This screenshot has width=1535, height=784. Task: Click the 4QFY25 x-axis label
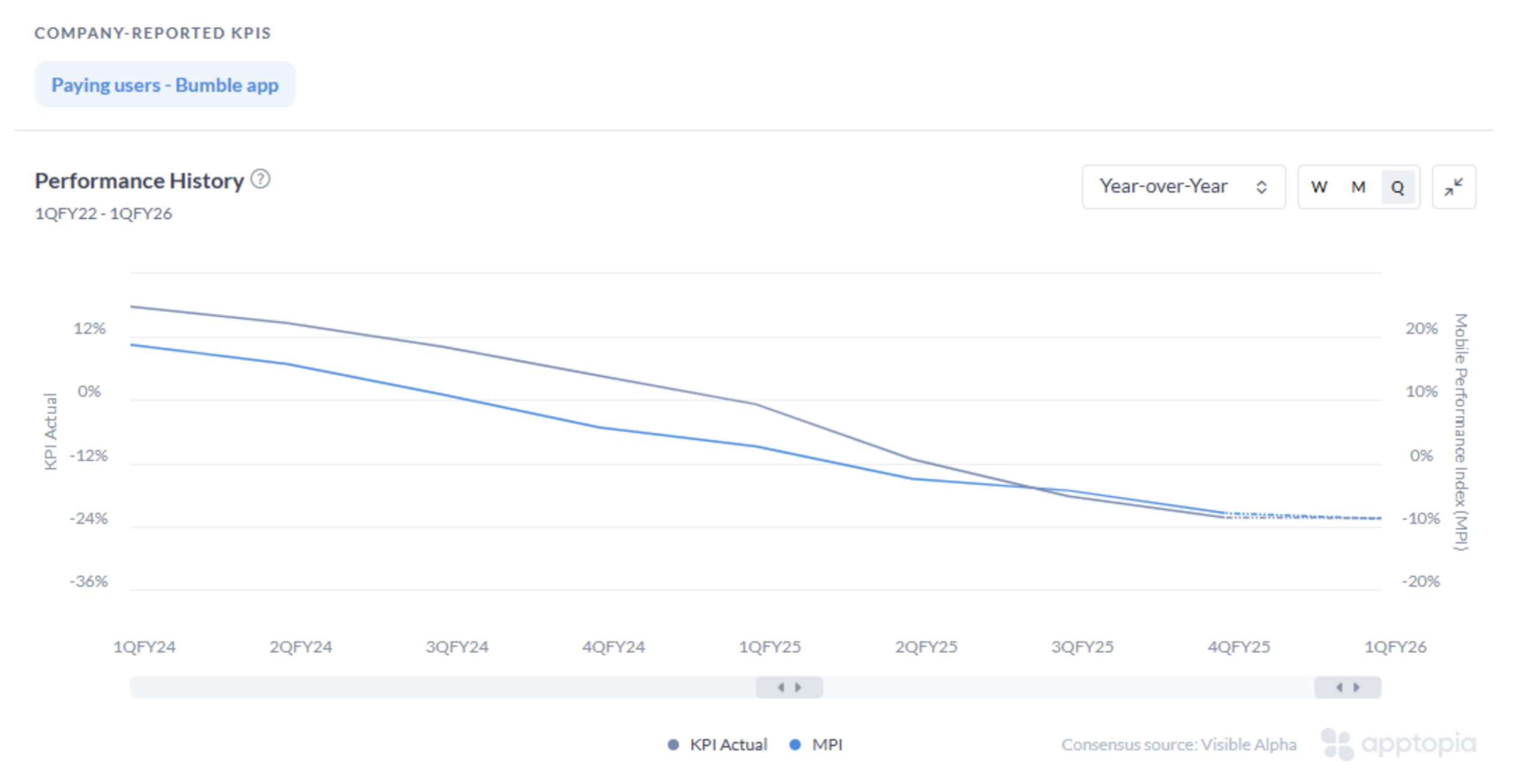pos(1239,647)
